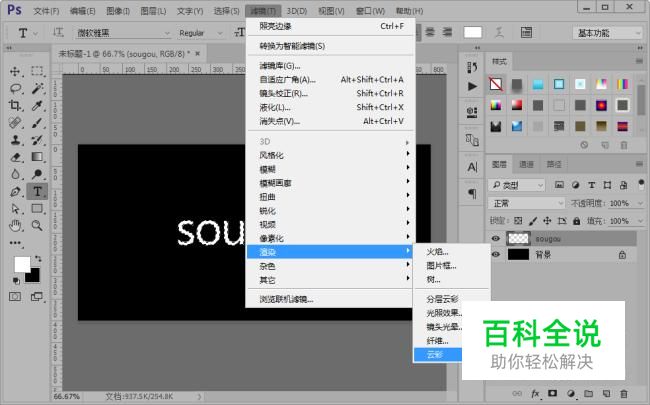Expand the 风格化 filter submenu
Image resolution: width=650 pixels, height=405 pixels.
330,155
